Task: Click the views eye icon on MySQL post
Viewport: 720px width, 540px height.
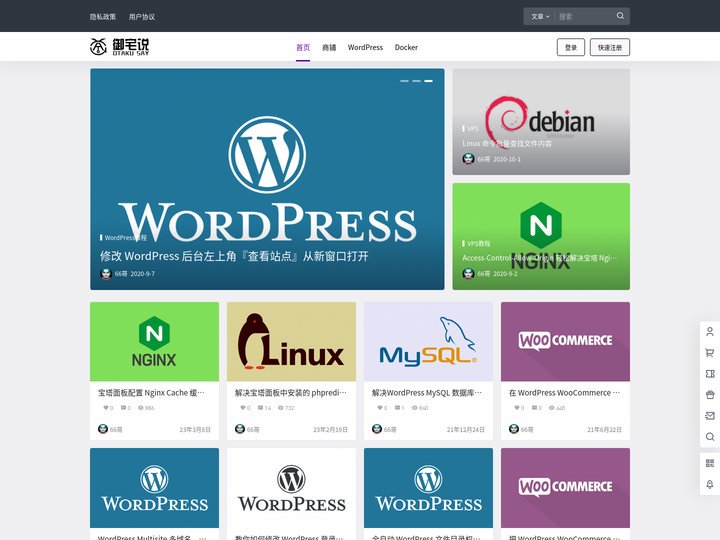Action: coord(415,408)
